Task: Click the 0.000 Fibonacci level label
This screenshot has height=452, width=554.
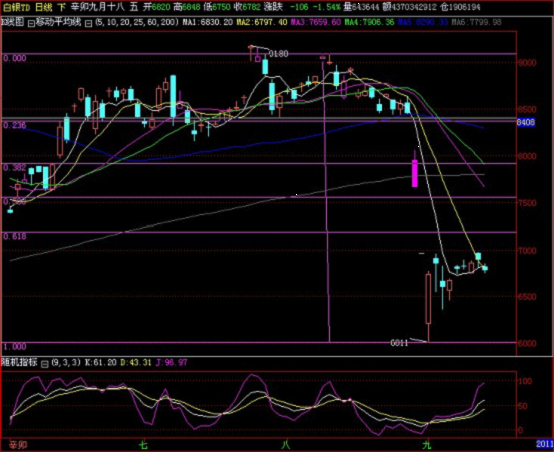Action: pos(14,58)
